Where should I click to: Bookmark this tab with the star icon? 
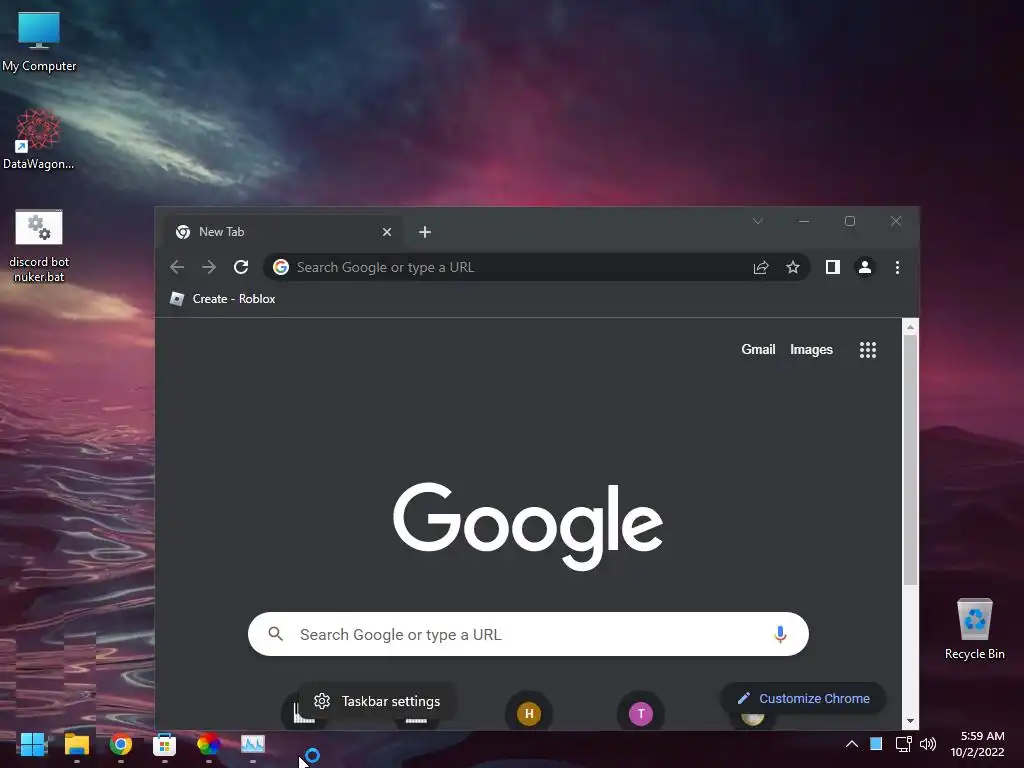[793, 267]
